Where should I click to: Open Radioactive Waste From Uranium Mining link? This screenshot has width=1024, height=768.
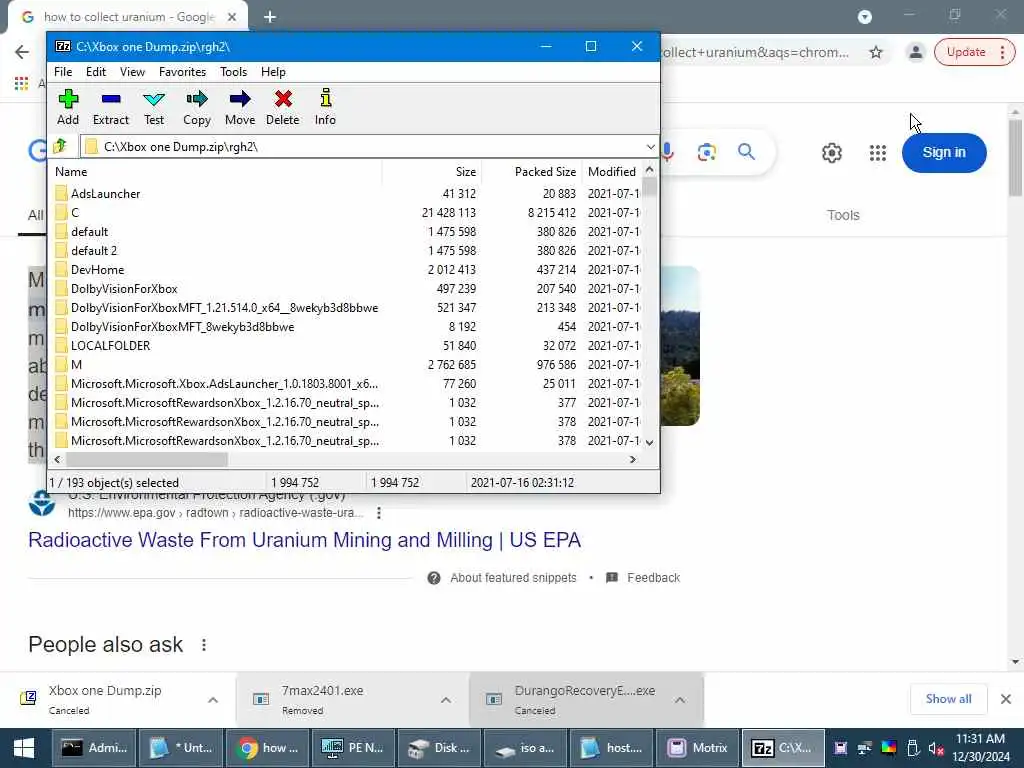(304, 540)
